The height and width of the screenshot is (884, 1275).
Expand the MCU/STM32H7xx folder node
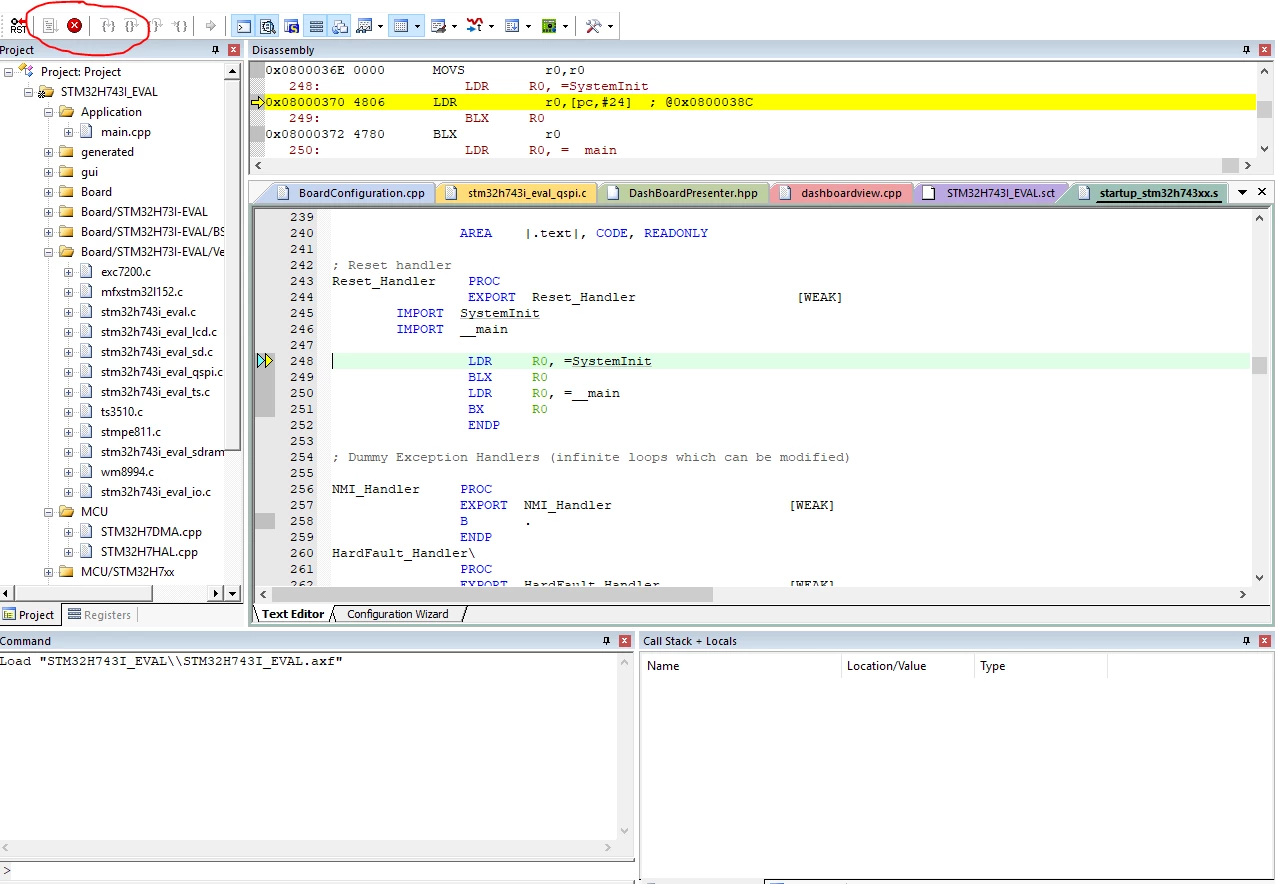49,572
